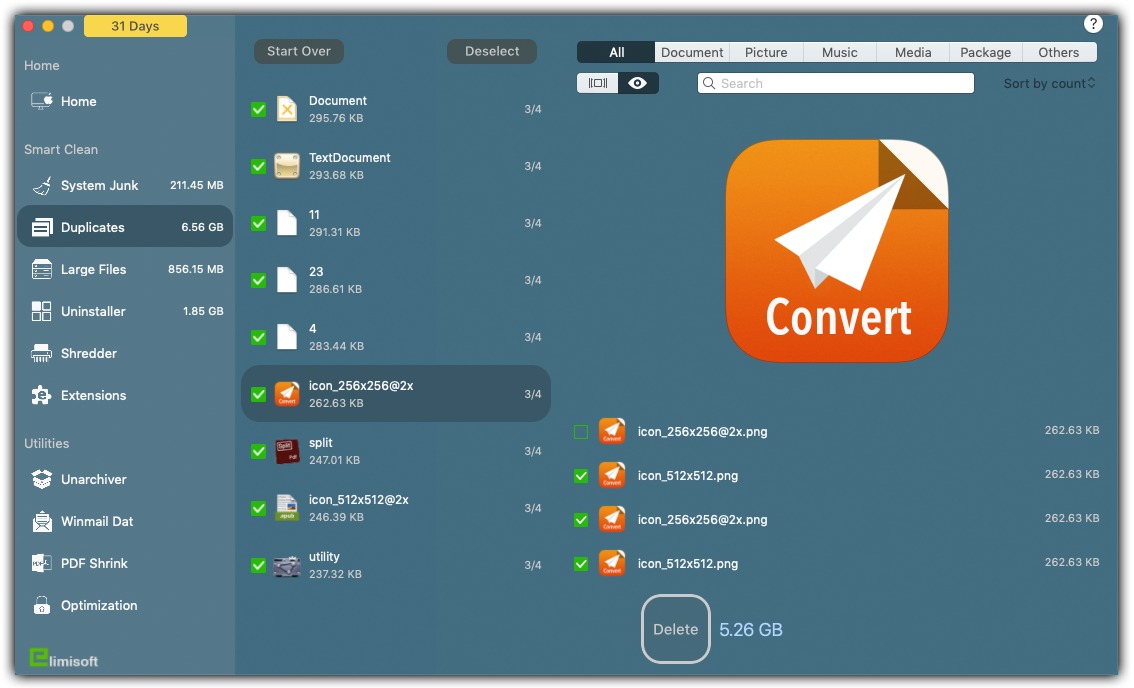Open the Uninstaller grid icon
Screen dimensions: 1134x688
42,312
